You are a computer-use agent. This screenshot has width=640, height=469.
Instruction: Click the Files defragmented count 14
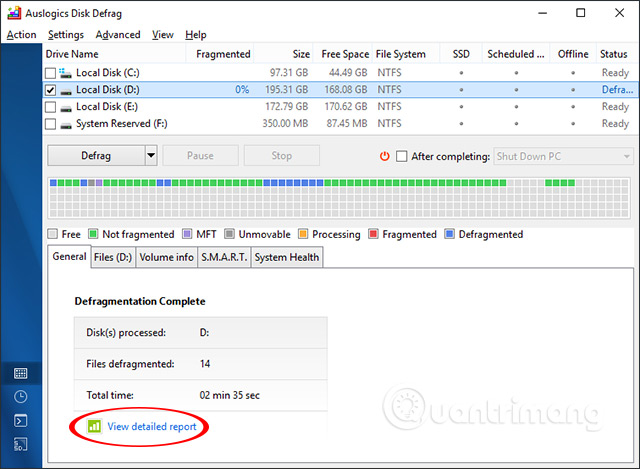tap(205, 364)
